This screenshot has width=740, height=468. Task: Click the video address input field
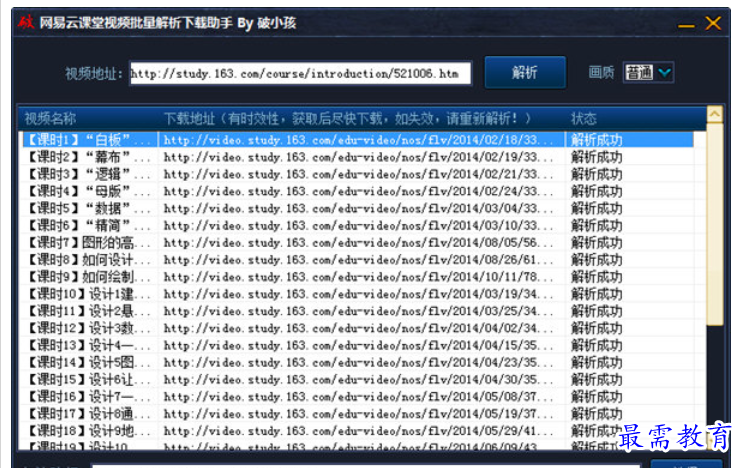pyautogui.click(x=301, y=73)
